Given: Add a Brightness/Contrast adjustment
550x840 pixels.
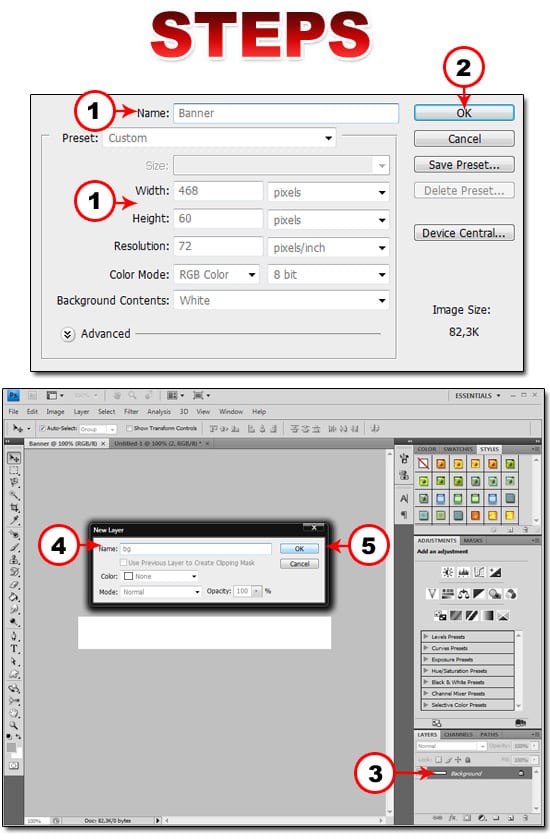Looking at the screenshot, I should [x=447, y=572].
